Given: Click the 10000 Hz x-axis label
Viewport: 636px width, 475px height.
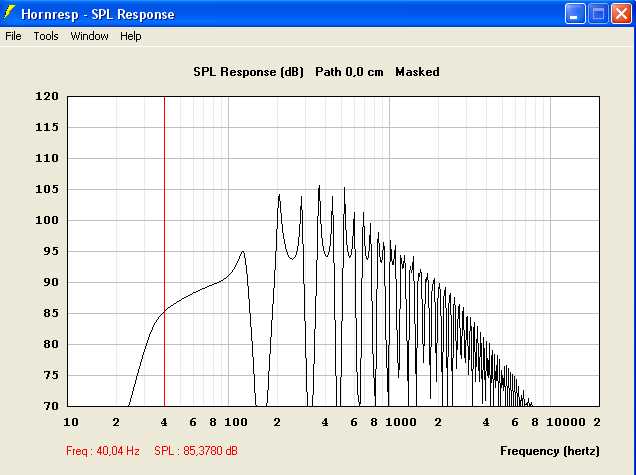Looking at the screenshot, I should (x=566, y=422).
